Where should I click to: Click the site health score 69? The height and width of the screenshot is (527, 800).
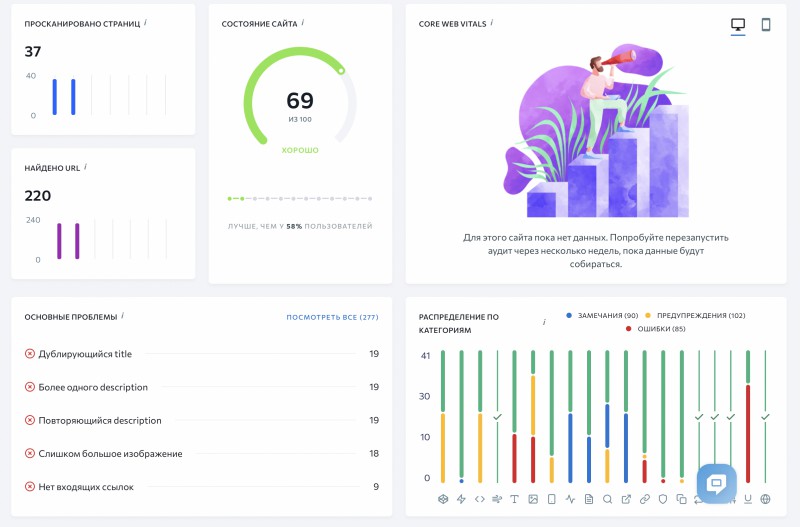pyautogui.click(x=300, y=101)
